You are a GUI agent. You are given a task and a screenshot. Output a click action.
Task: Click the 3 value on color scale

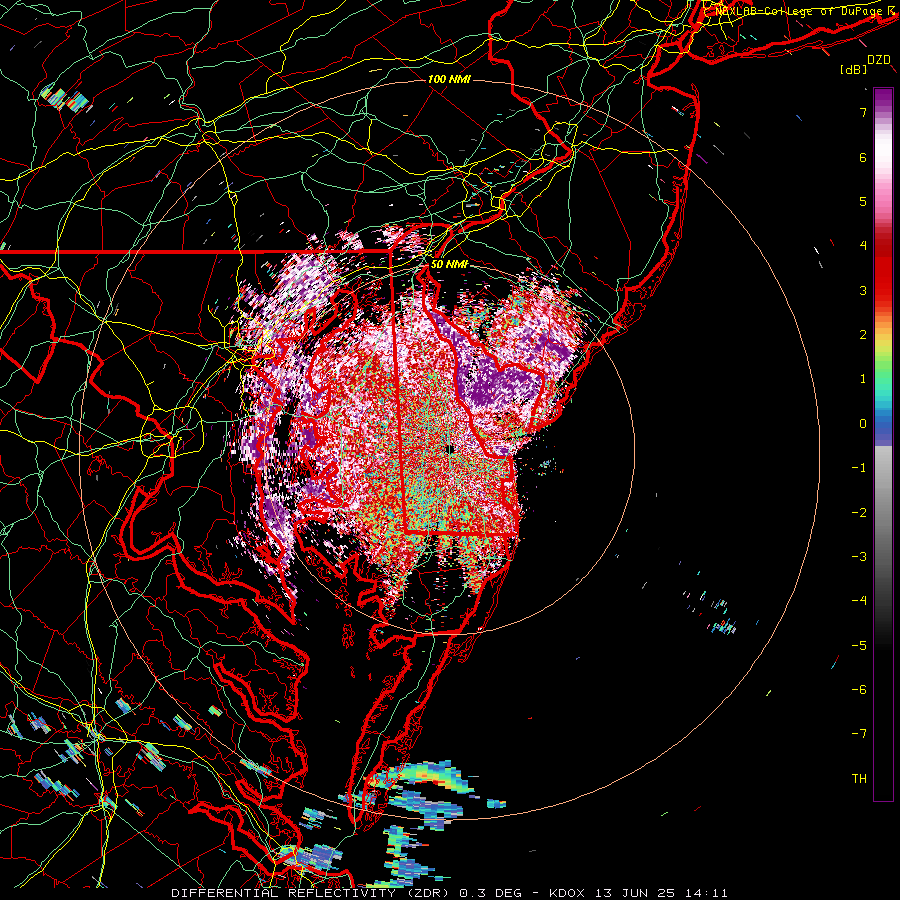point(863,290)
